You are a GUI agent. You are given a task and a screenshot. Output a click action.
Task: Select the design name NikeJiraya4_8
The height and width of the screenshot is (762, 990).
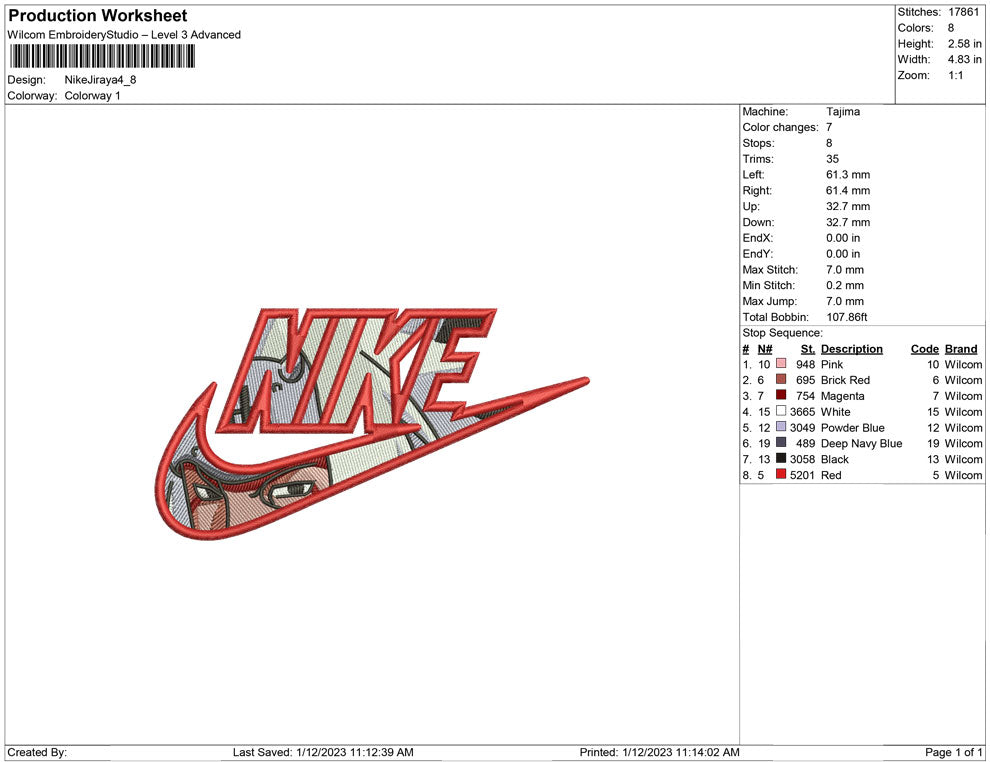click(x=100, y=80)
